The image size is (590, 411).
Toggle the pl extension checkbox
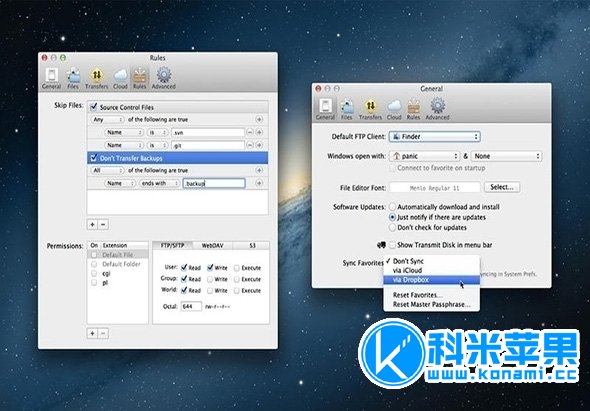(x=94, y=282)
